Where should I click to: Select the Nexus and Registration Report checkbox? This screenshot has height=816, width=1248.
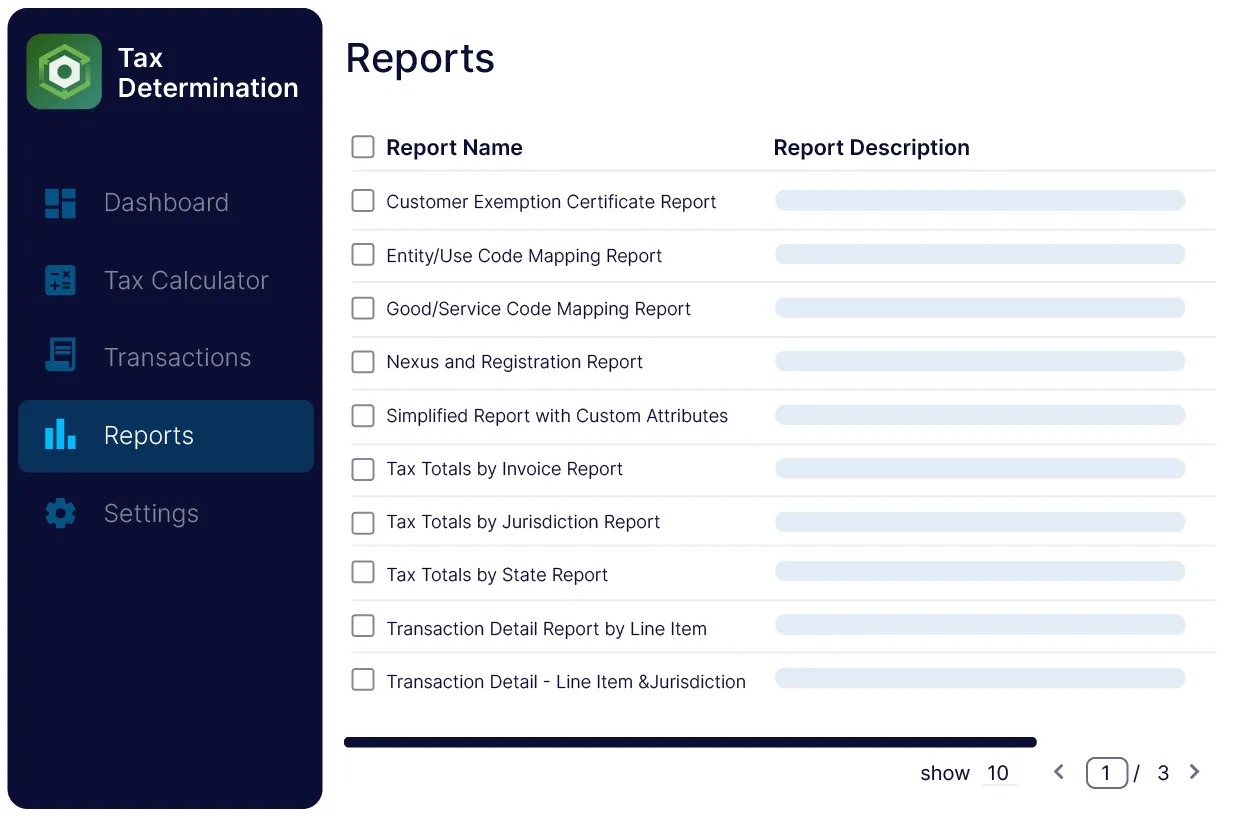coord(363,362)
